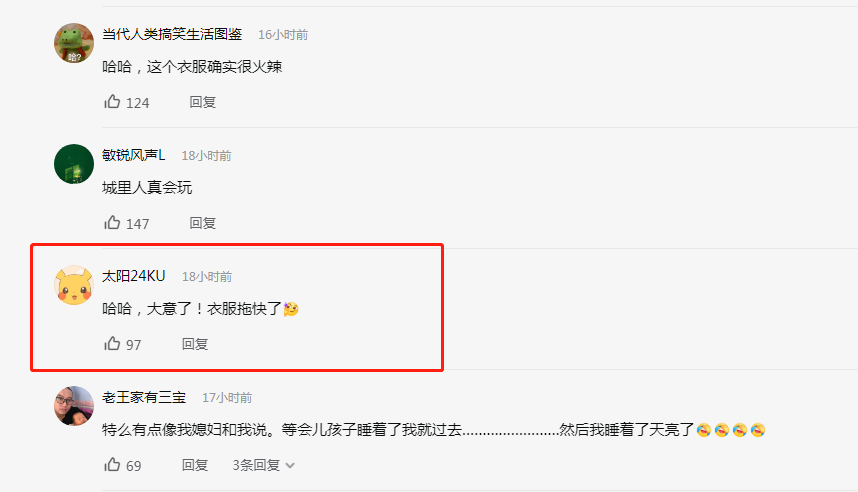858x492 pixels.
Task: Open username 太阳24KU
Action: [134, 276]
